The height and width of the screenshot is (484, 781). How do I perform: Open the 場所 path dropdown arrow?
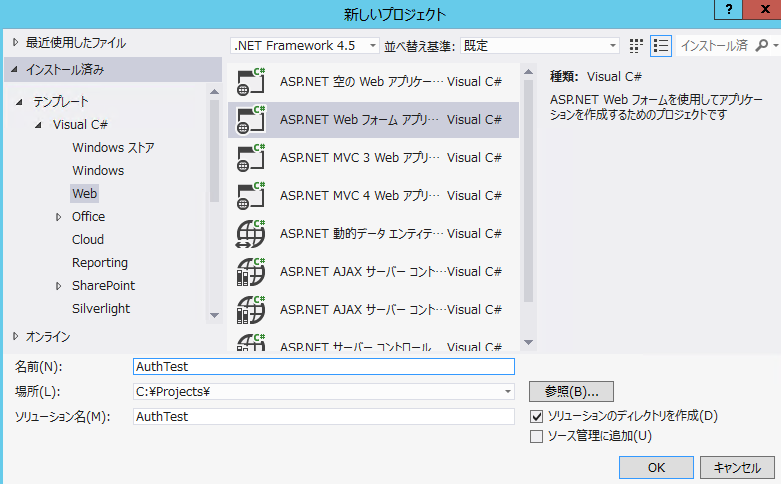coord(508,392)
